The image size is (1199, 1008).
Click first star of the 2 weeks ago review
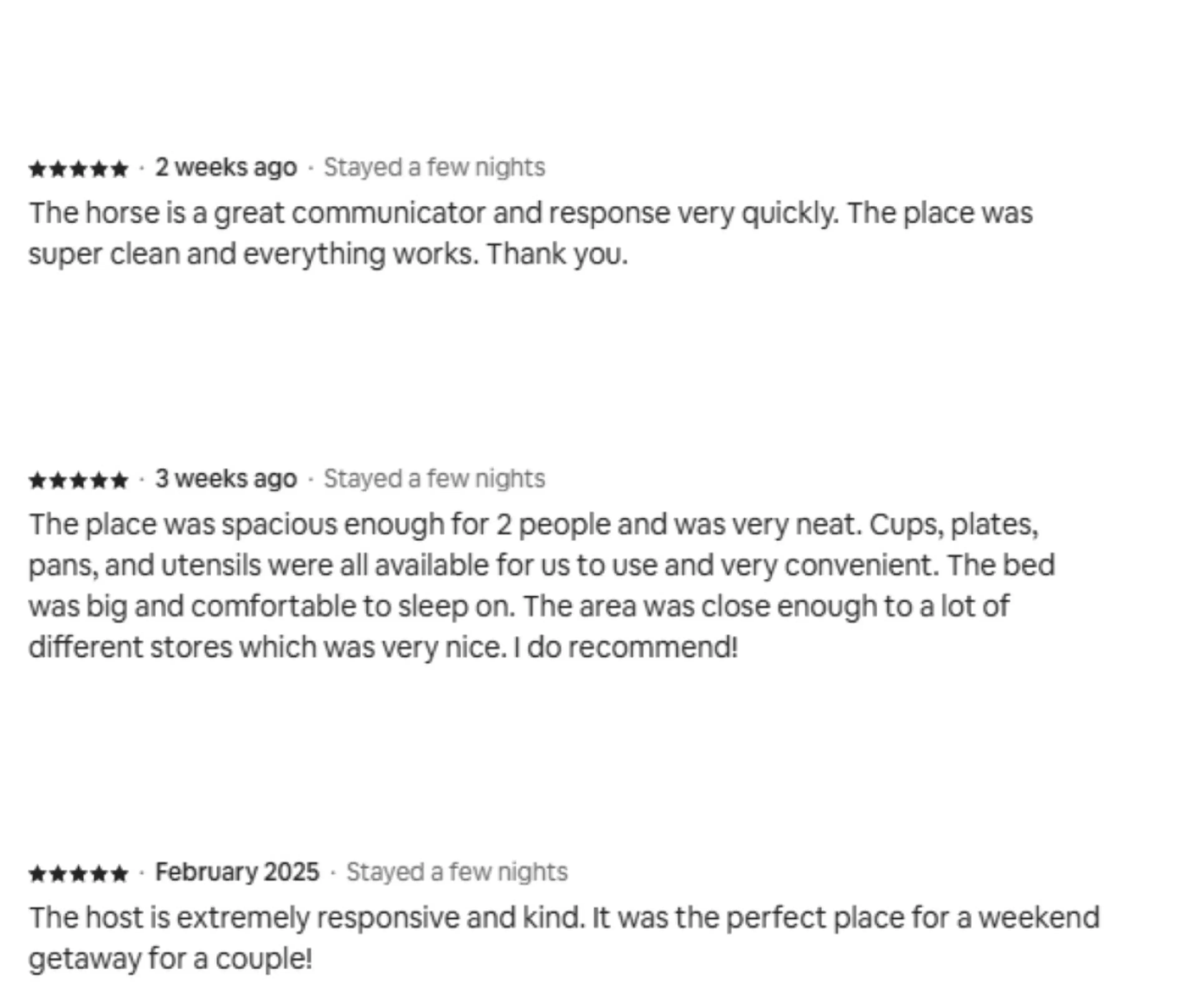(38, 169)
